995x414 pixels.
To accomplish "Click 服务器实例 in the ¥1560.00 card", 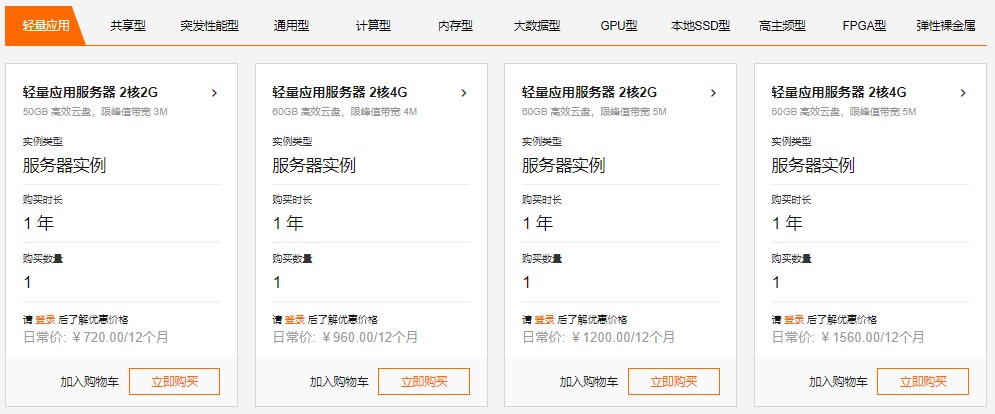I will 813,166.
